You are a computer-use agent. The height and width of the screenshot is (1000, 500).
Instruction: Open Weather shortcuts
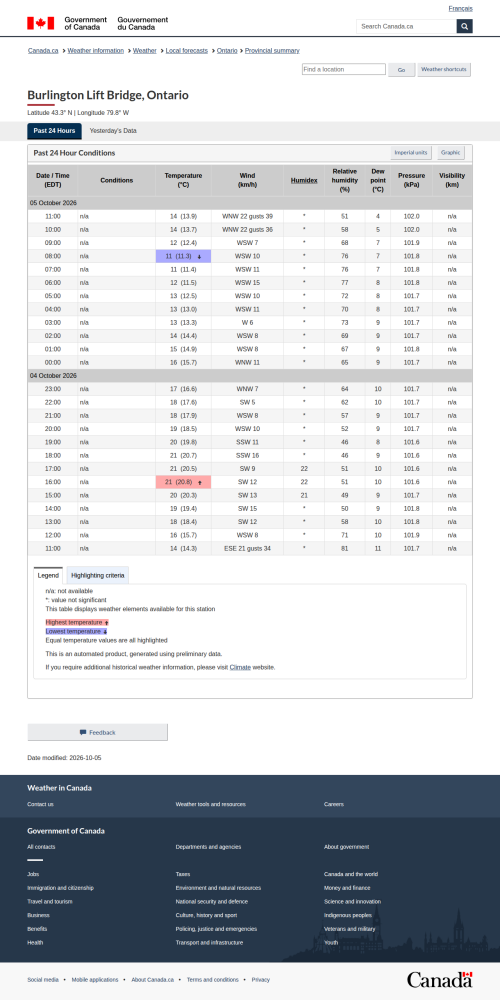(x=444, y=70)
